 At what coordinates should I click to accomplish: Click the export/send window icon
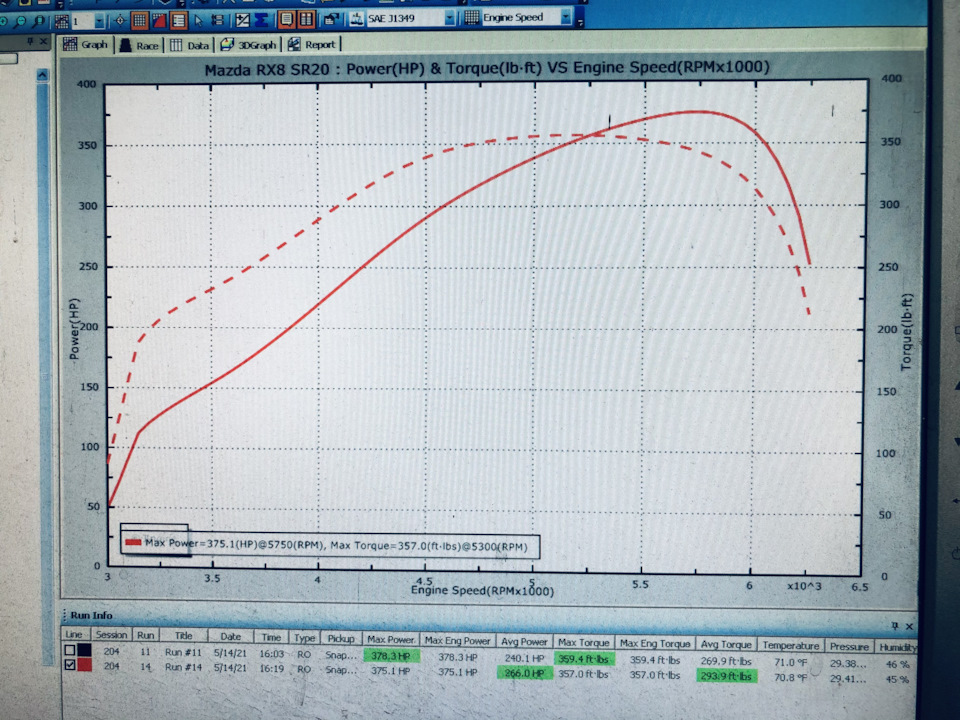click(x=331, y=20)
